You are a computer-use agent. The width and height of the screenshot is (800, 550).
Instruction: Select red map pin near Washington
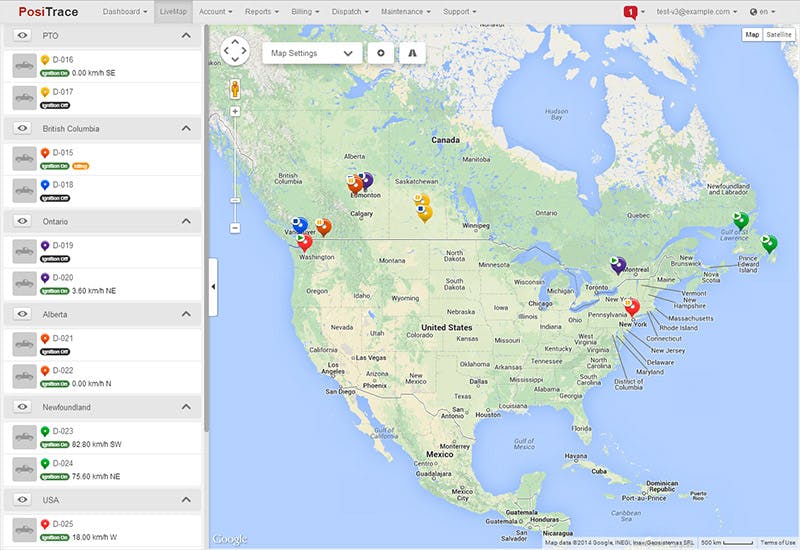click(305, 242)
